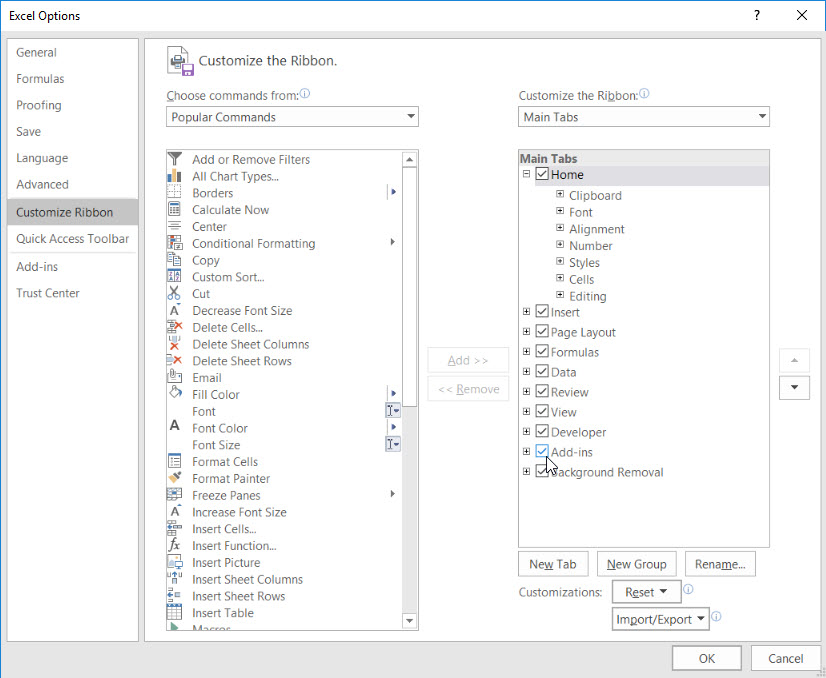Screen dimensions: 826x678
Task: Cancel the Excel Options dialog
Action: click(x=785, y=659)
